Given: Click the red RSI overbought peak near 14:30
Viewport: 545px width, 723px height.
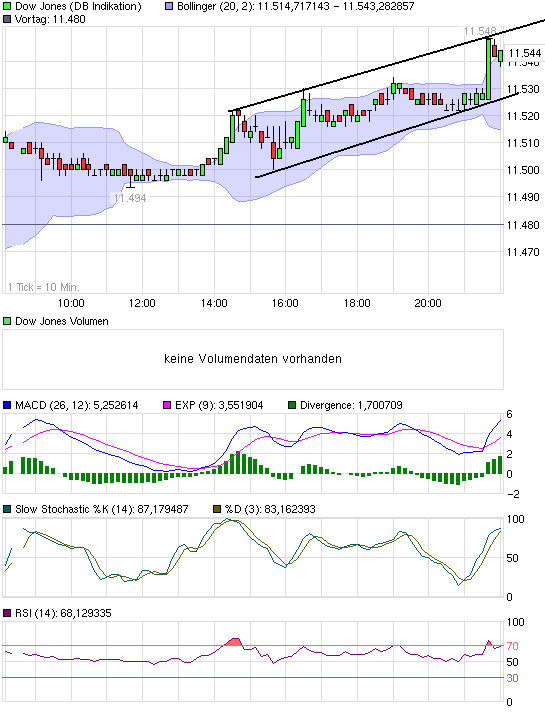Looking at the screenshot, I should pyautogui.click(x=234, y=642).
